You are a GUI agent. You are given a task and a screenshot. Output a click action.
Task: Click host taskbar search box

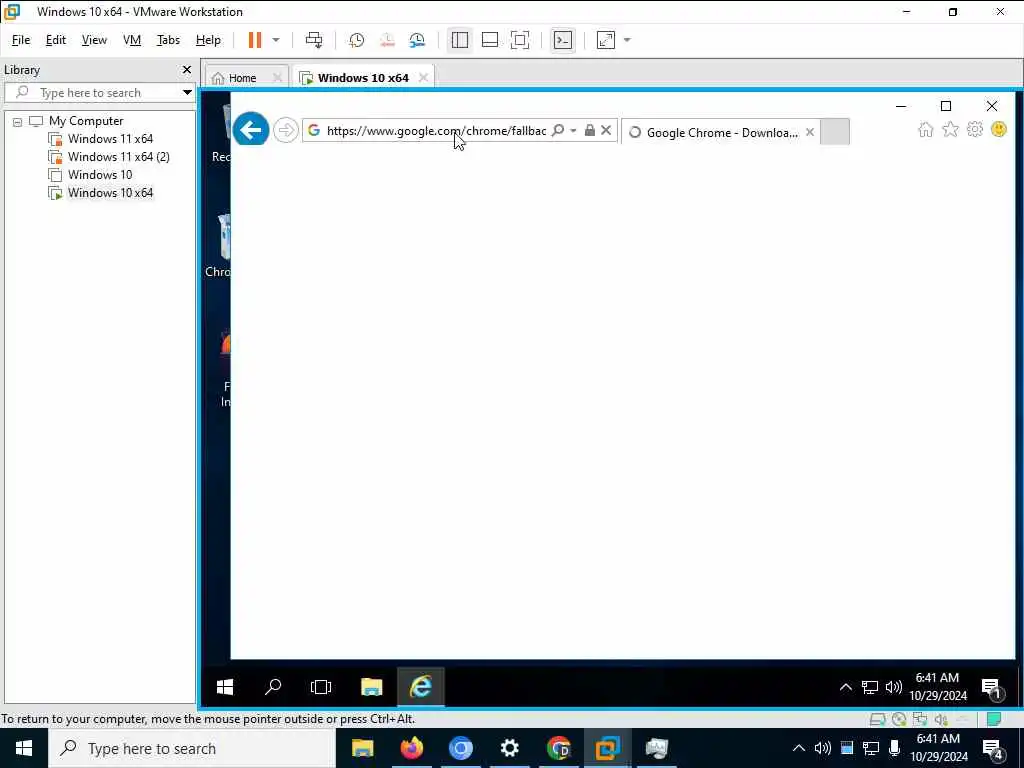pos(192,748)
